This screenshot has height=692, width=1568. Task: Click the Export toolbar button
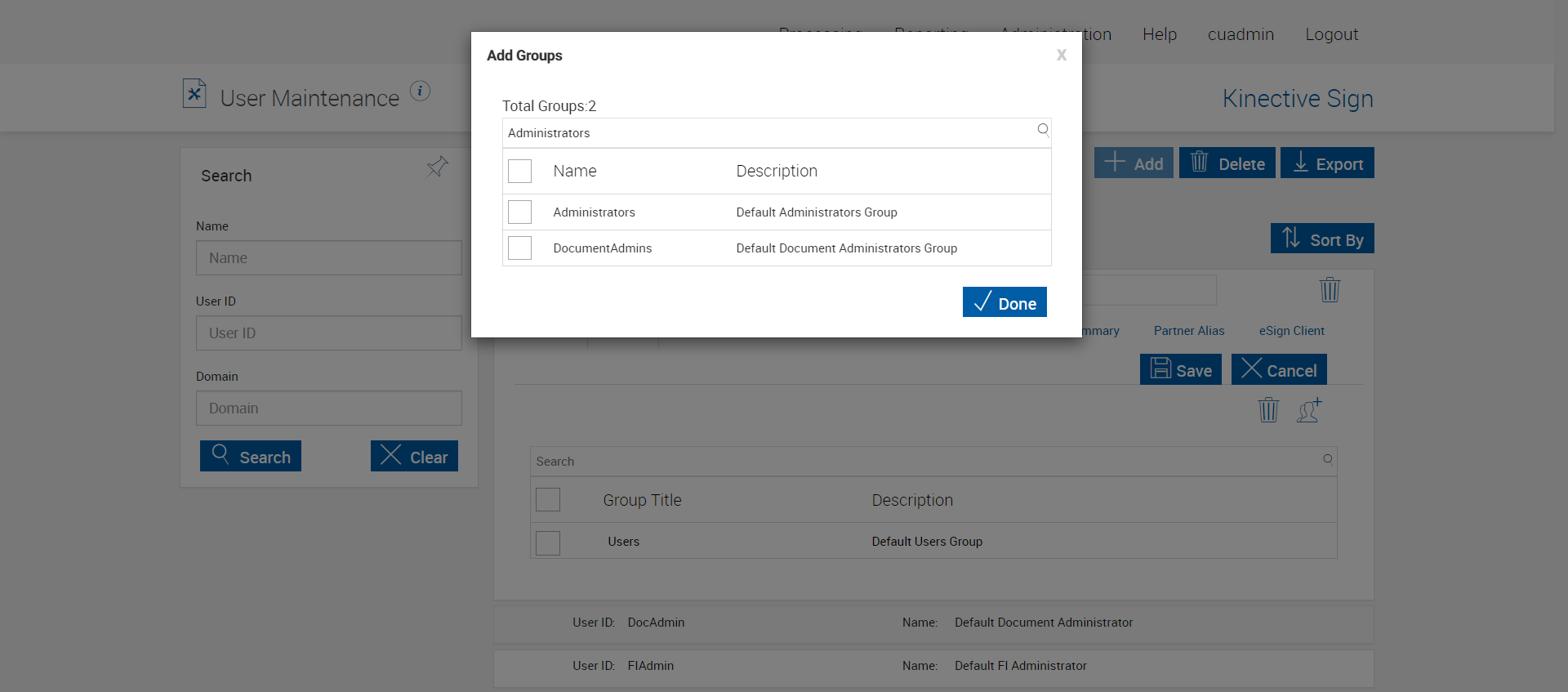(x=1326, y=163)
